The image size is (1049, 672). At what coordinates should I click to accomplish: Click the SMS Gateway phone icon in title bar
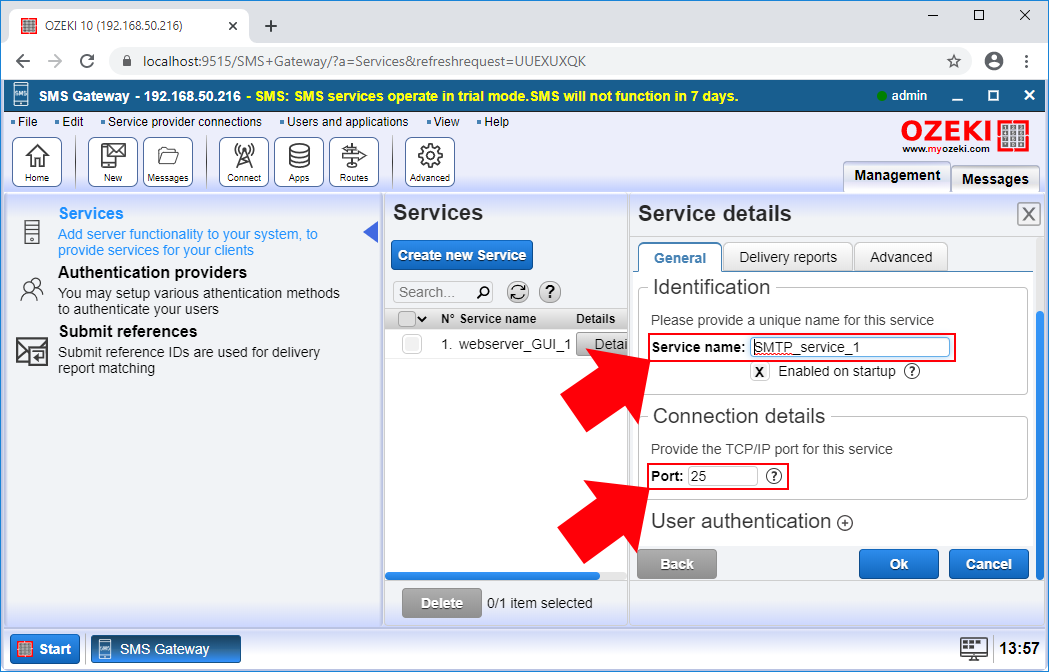click(21, 95)
